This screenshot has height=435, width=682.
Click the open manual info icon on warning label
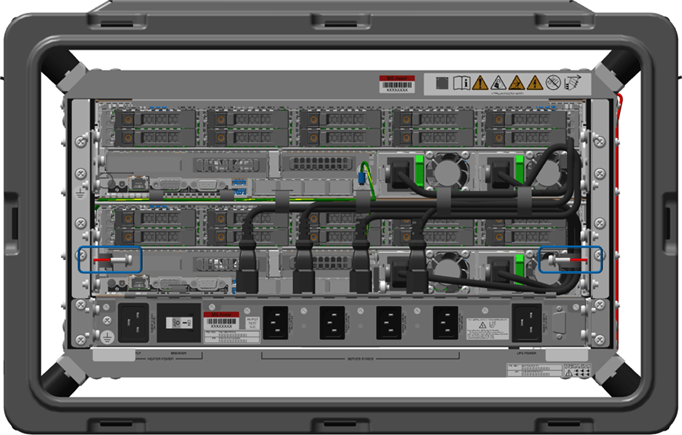(461, 83)
